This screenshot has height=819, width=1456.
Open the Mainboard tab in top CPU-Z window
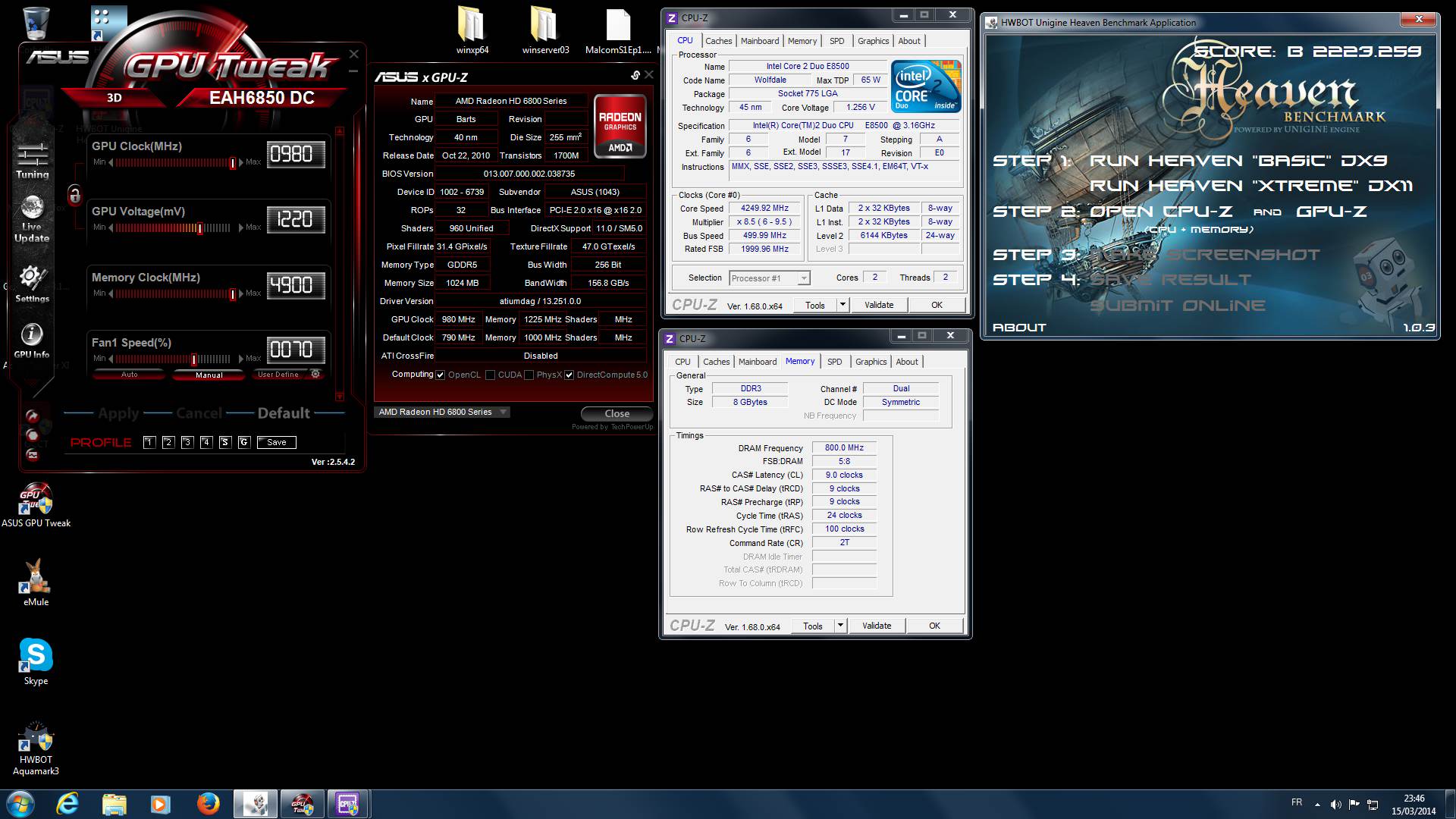coord(759,41)
